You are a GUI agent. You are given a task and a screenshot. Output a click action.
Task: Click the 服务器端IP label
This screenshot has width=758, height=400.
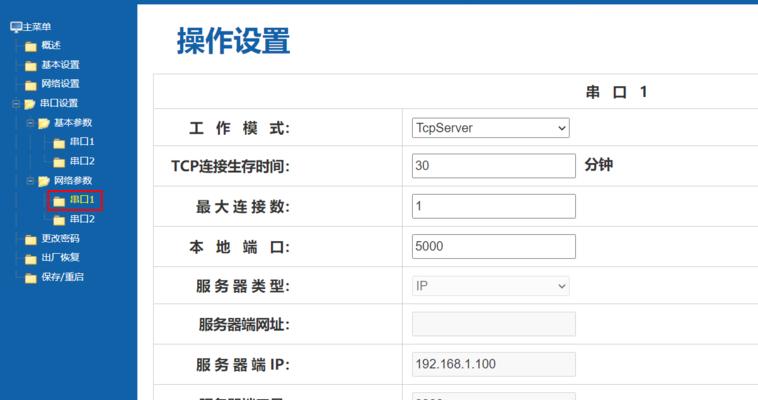[243, 365]
